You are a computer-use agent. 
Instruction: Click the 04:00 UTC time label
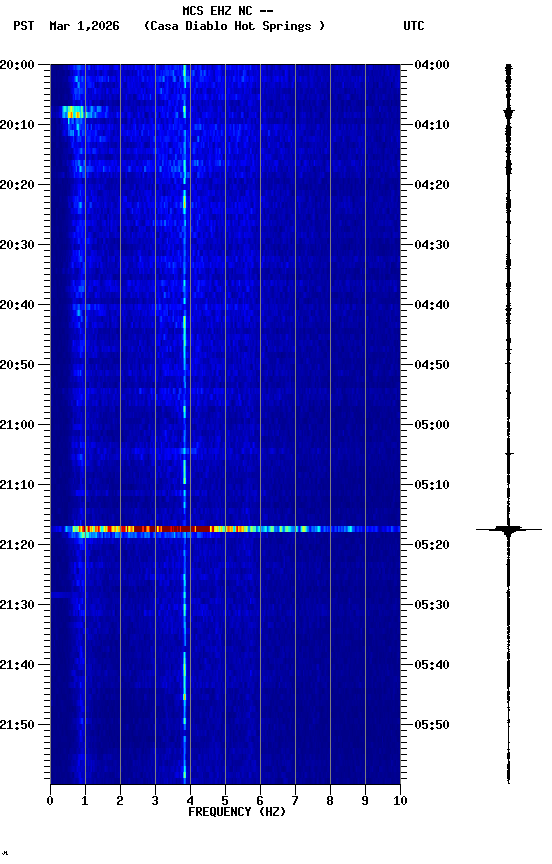pos(432,64)
